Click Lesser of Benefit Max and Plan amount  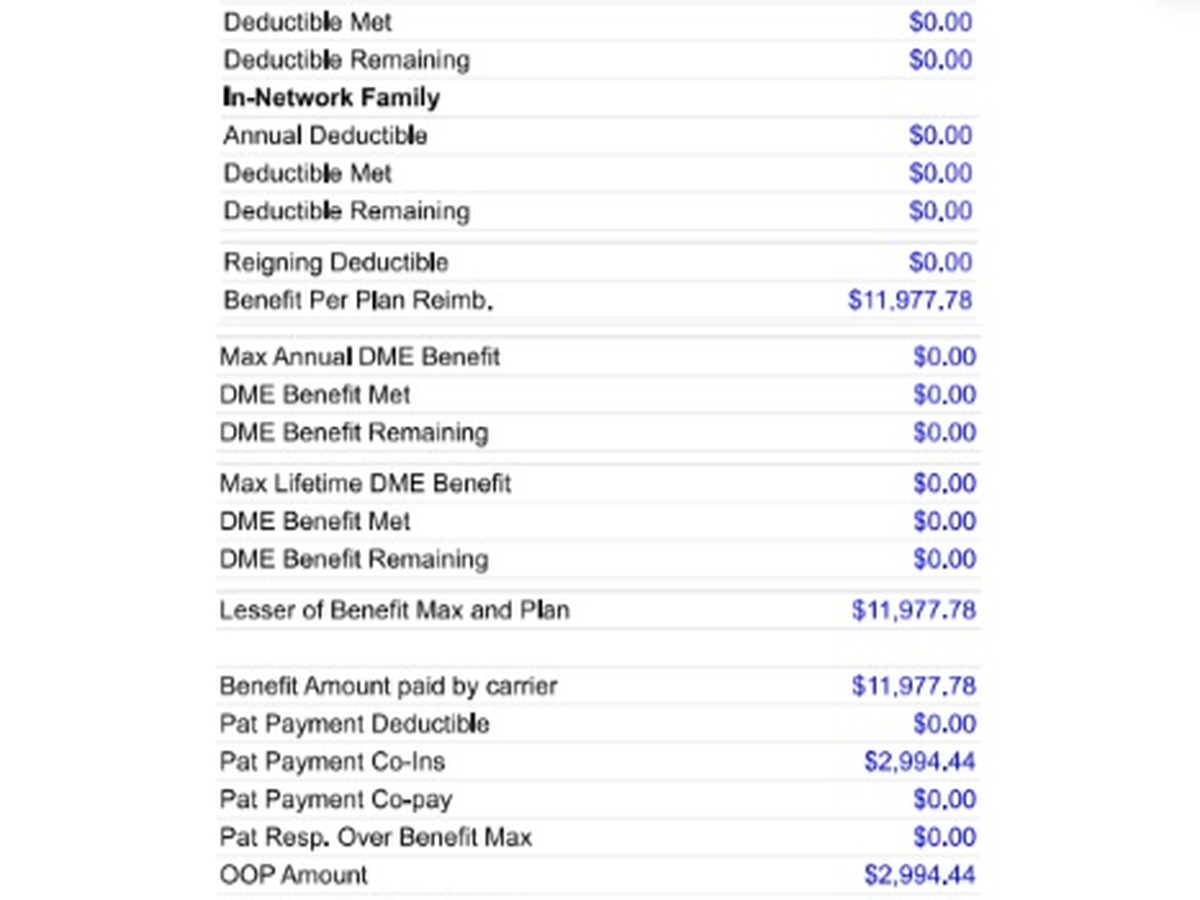pyautogui.click(x=914, y=610)
